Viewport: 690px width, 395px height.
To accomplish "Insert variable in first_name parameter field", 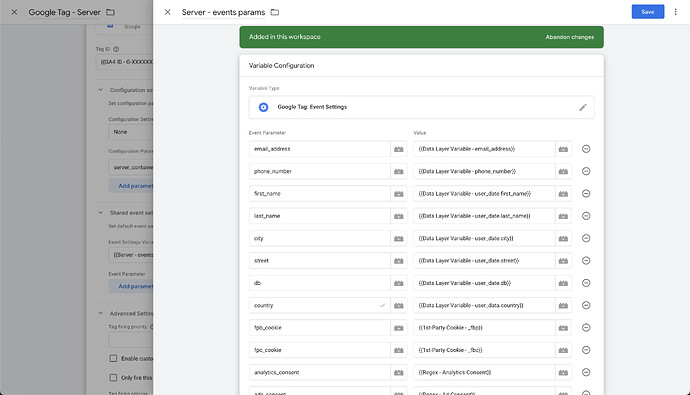I will click(399, 194).
